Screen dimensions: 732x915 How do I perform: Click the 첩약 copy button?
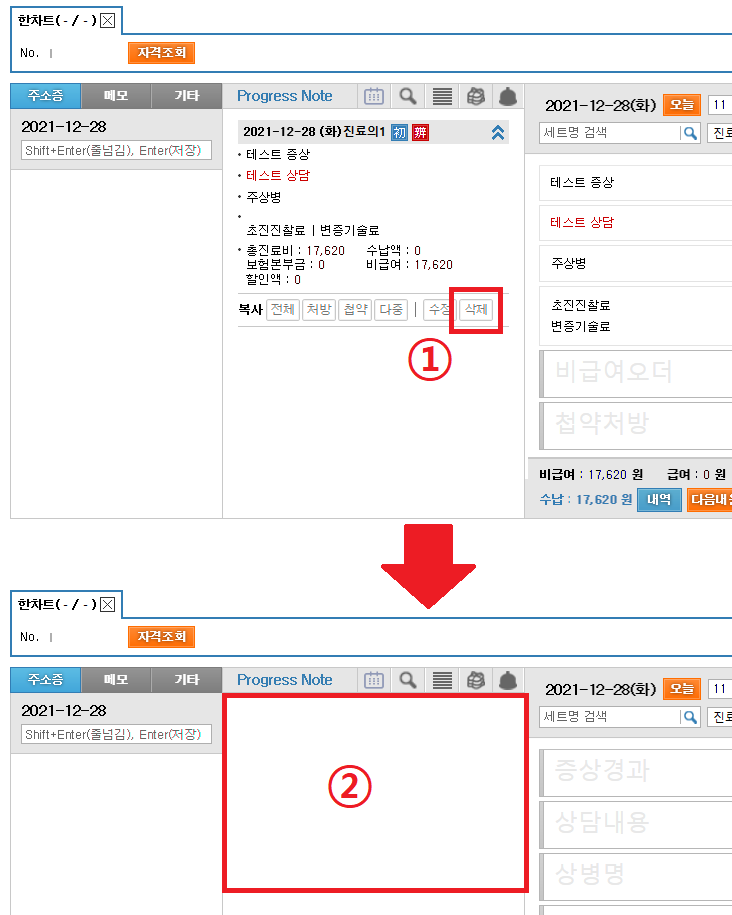tap(354, 310)
